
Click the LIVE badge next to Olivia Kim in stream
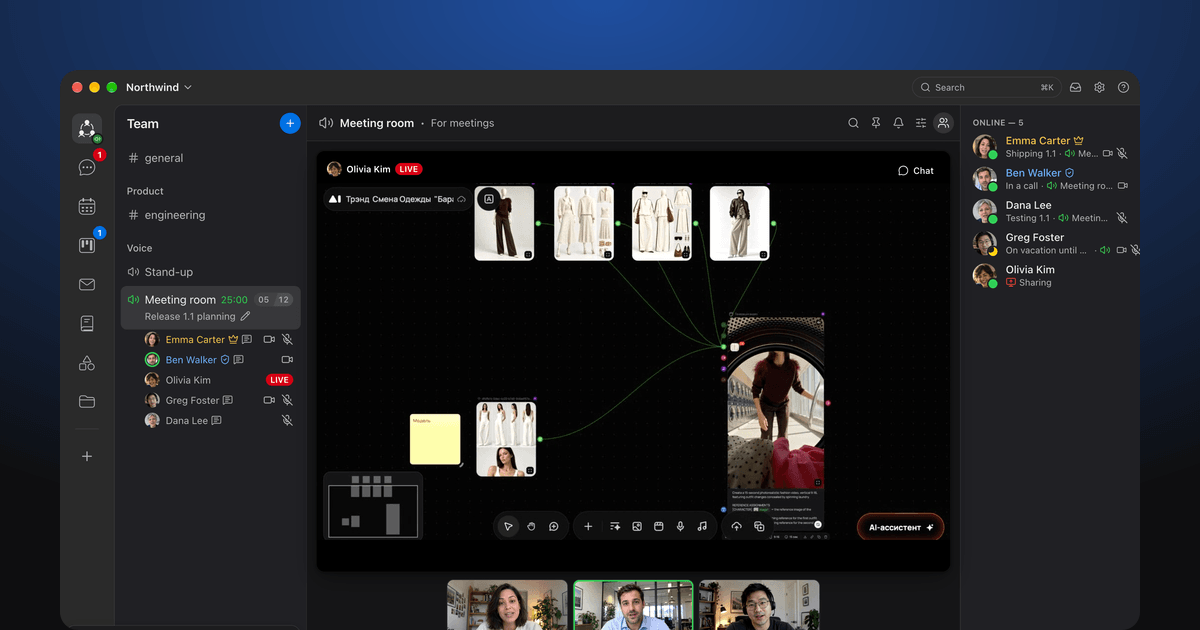[409, 170]
